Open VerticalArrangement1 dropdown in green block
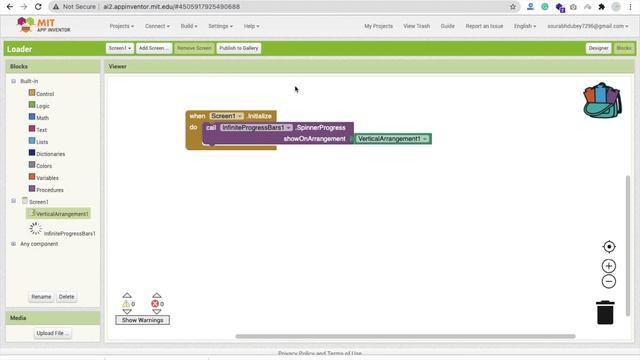This screenshot has width=640, height=360. [393, 139]
